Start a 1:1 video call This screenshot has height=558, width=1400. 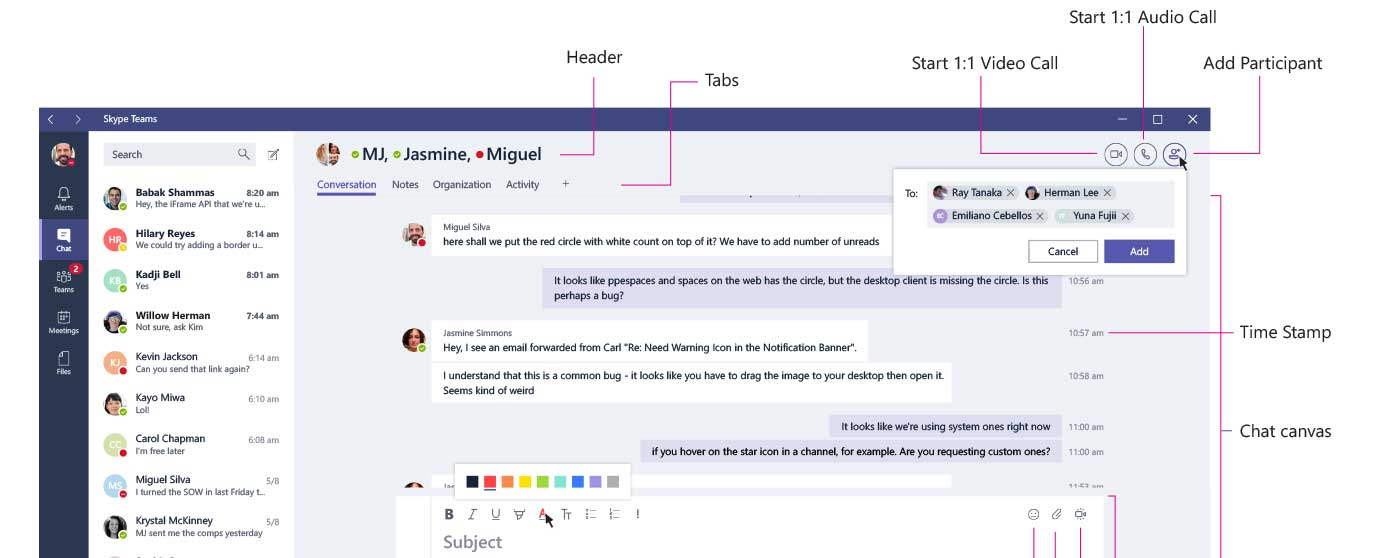pyautogui.click(x=1115, y=154)
